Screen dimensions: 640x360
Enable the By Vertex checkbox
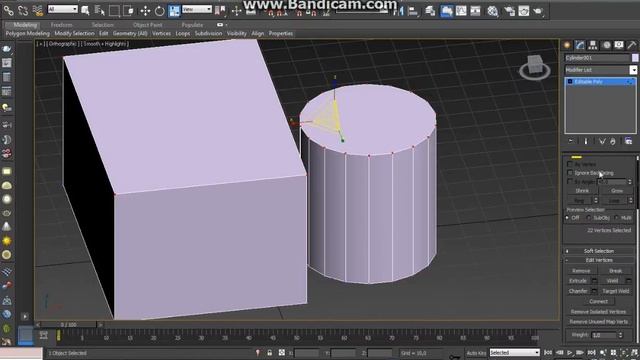tap(570, 164)
